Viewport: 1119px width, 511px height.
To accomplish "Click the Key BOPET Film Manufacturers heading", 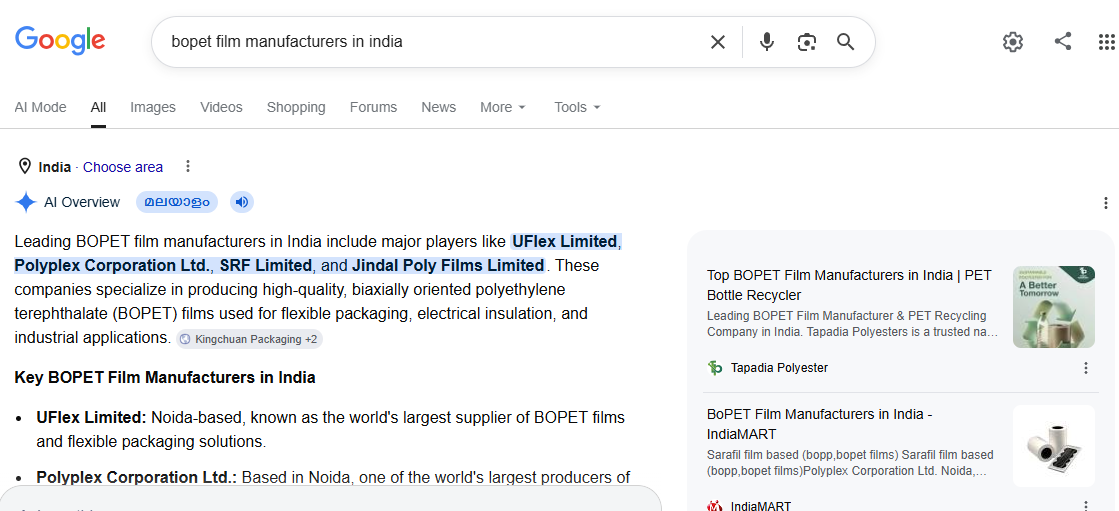I will [x=165, y=378].
